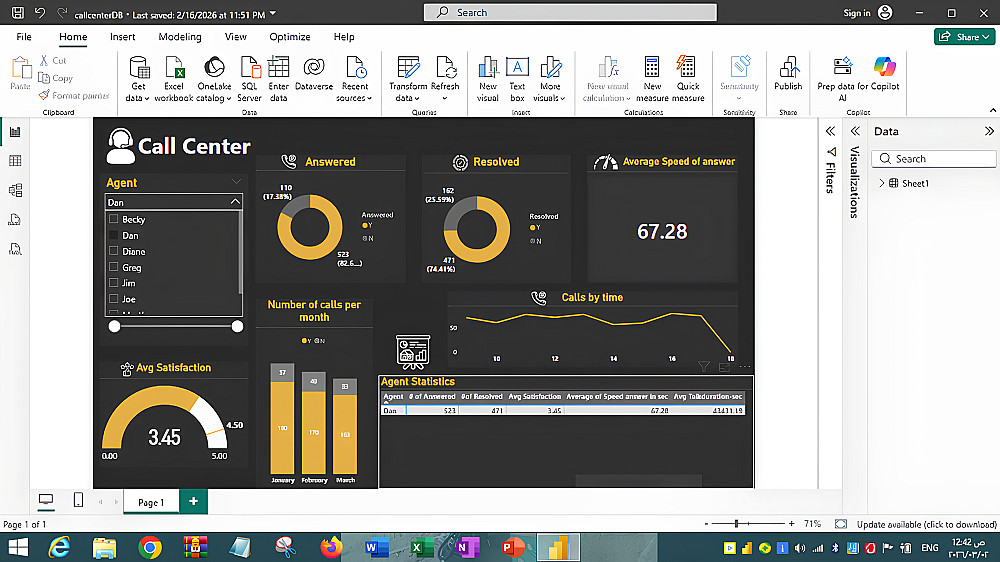Click Update available download link
Screen dimensions: 1000x562
[x=926, y=524]
